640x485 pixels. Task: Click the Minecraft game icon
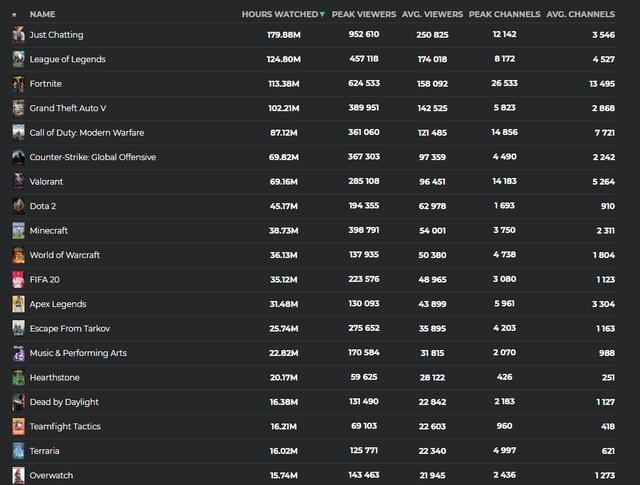(18, 231)
